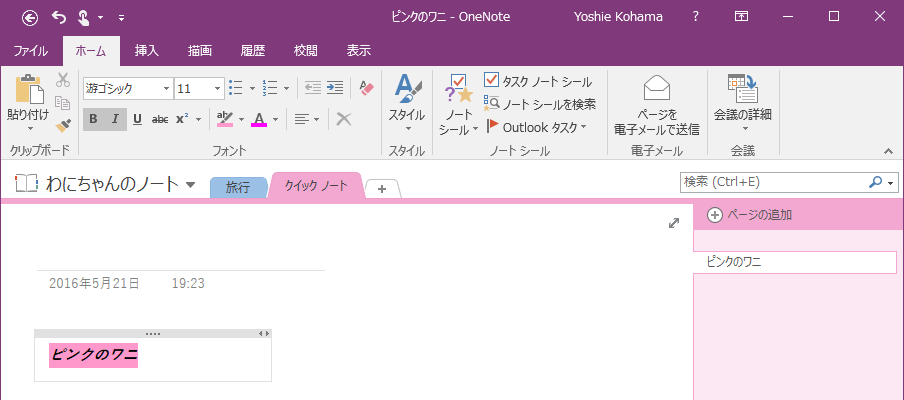Click the time 19:23
Screen dimensions: 904x400
[x=188, y=284]
